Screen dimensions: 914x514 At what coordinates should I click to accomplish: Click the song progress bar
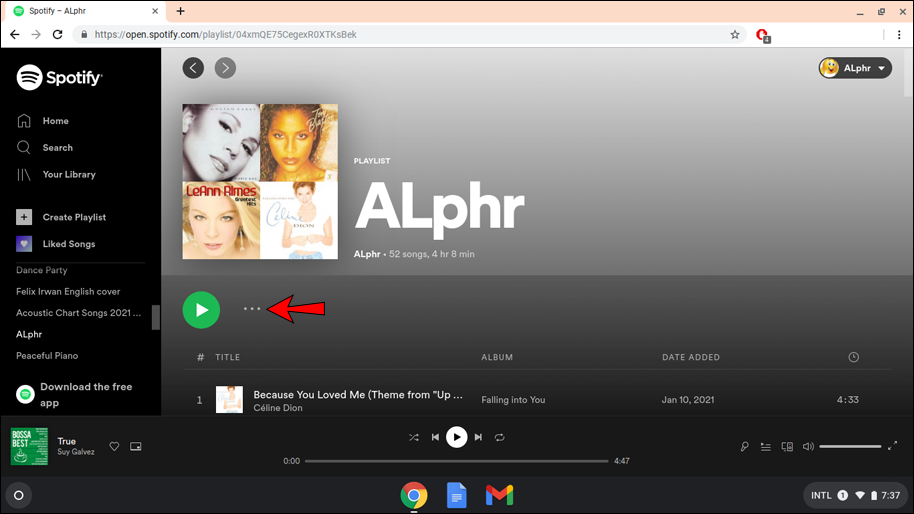tap(456, 461)
